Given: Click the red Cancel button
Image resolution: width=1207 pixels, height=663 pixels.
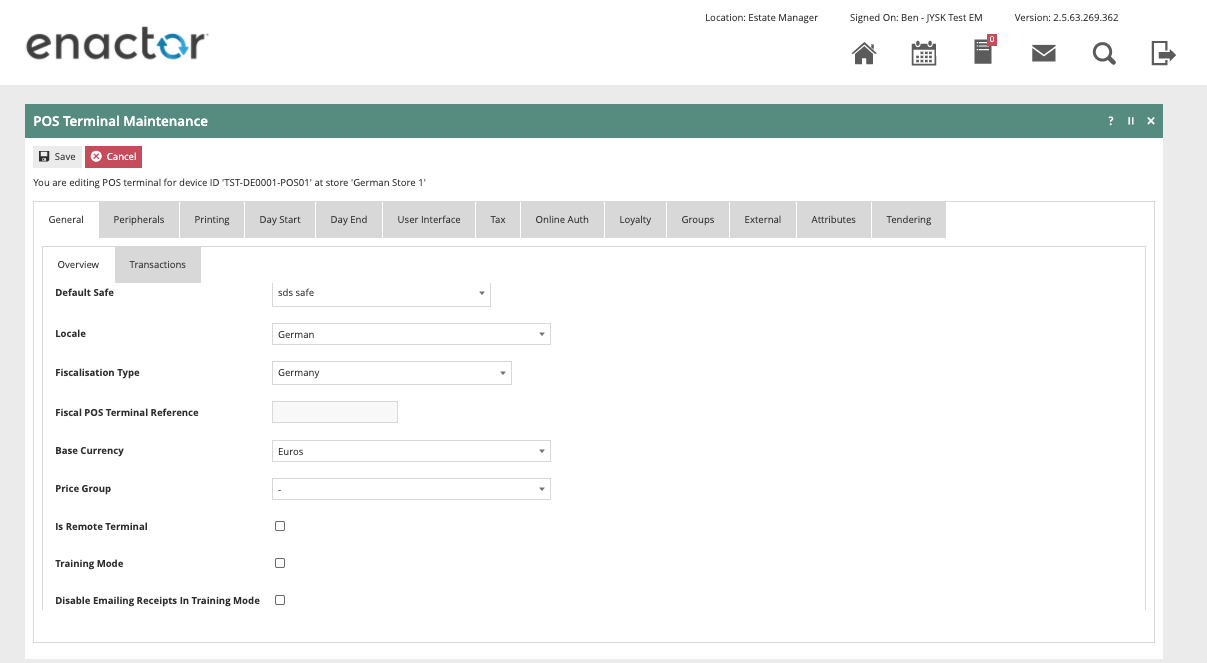Looking at the screenshot, I should pyautogui.click(x=113, y=157).
